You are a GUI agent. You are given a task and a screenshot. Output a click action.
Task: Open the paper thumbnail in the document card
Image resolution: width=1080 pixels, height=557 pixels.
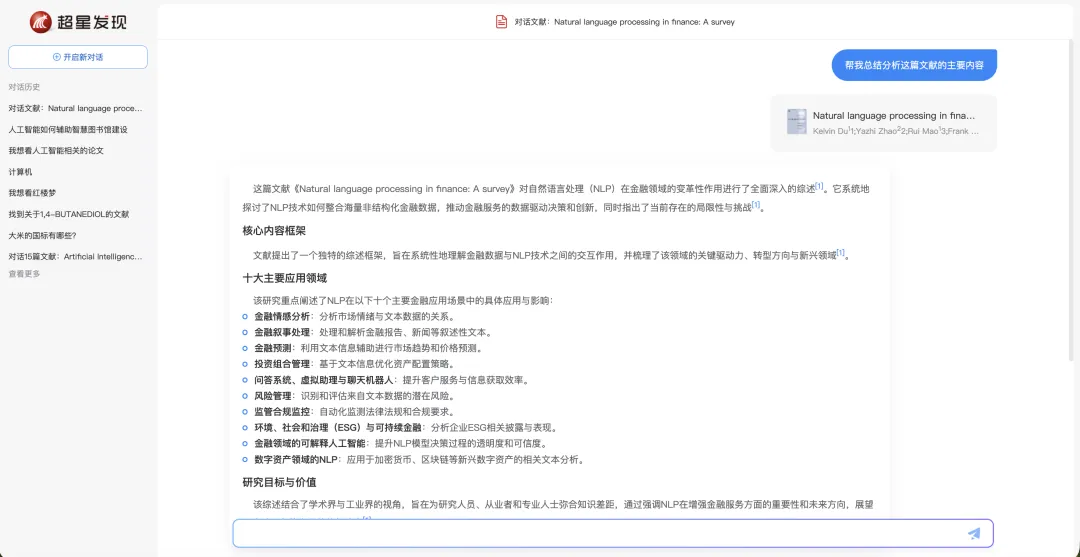(x=796, y=121)
